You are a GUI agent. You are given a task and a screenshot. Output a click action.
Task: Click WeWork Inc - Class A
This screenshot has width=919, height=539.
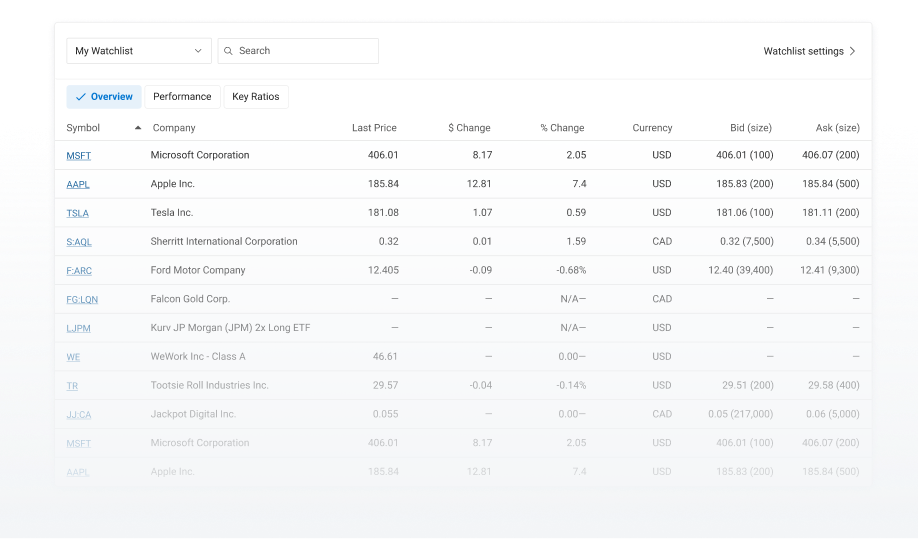tap(198, 356)
